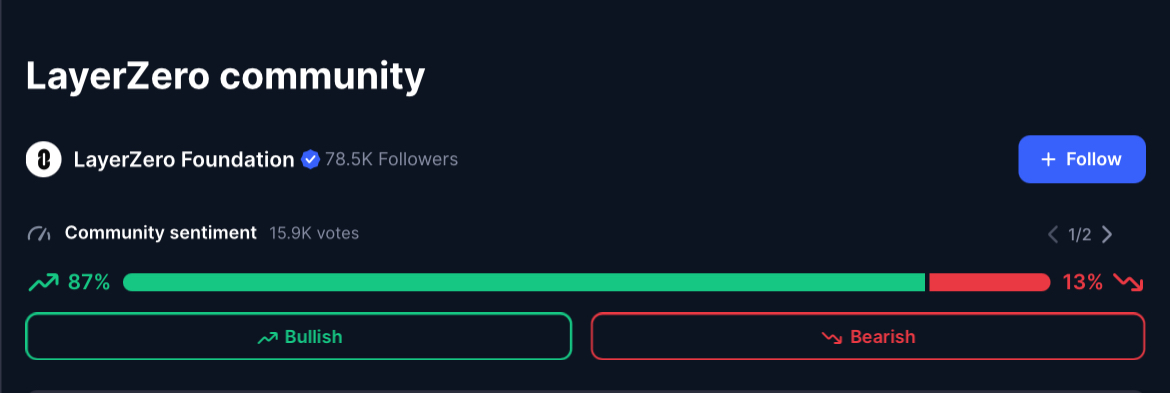Screen dimensions: 1170x393
Task: Click the LayerZero Foundation logo avatar
Action: click(43, 159)
